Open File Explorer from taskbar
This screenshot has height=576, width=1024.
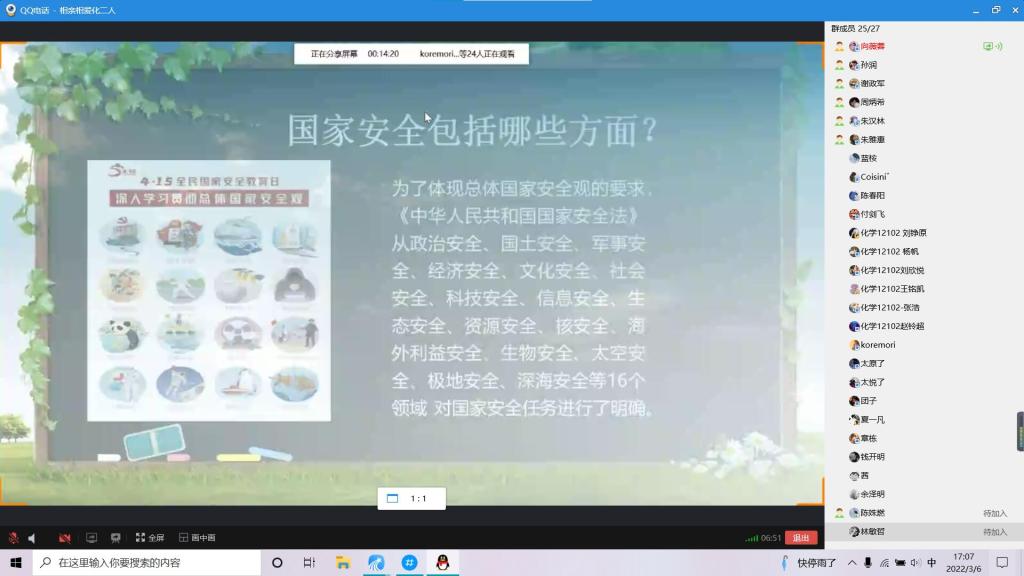[x=342, y=563]
